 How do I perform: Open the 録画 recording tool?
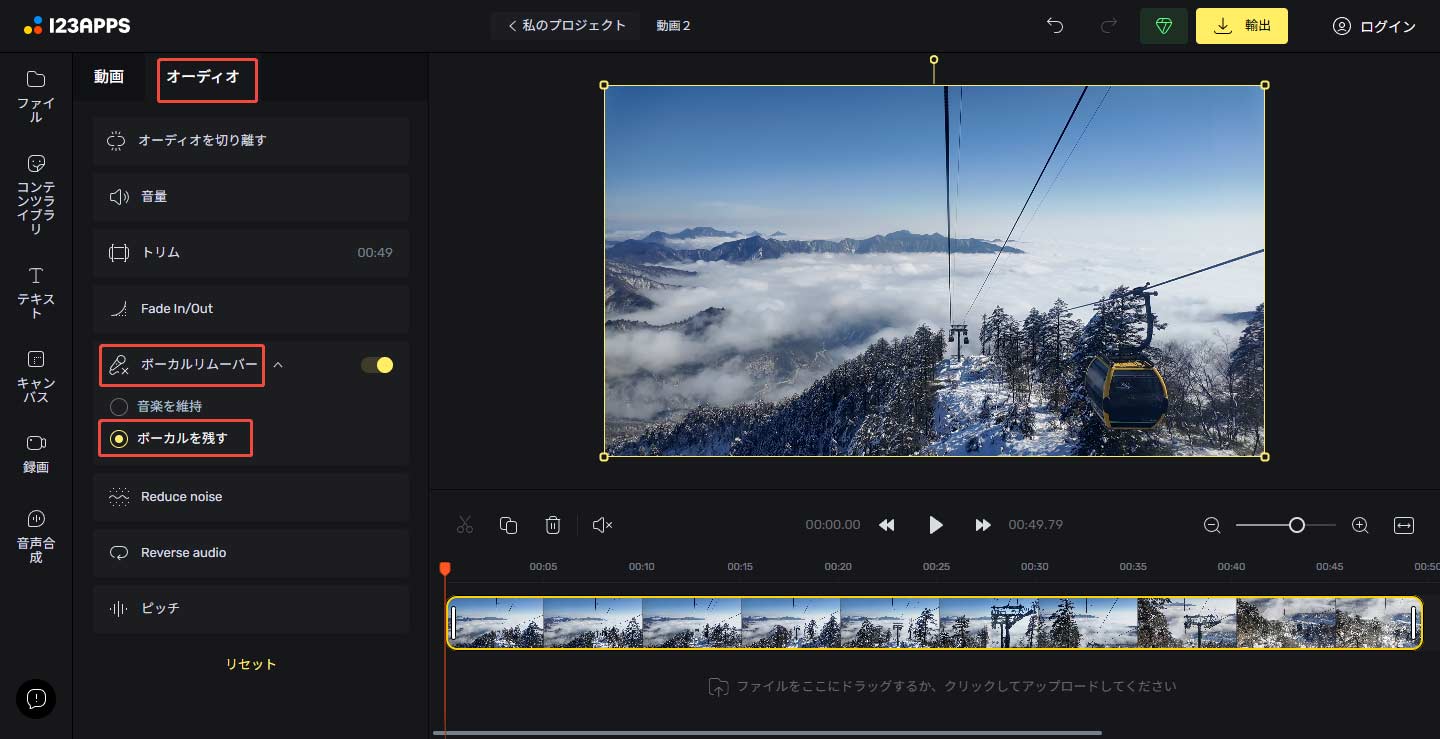tap(36, 453)
